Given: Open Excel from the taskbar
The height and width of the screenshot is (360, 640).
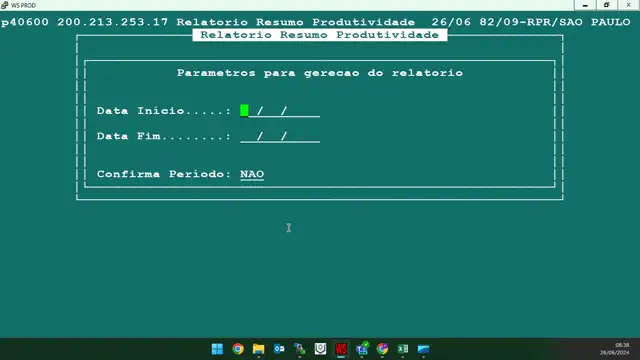Looking at the screenshot, I should pos(403,349).
